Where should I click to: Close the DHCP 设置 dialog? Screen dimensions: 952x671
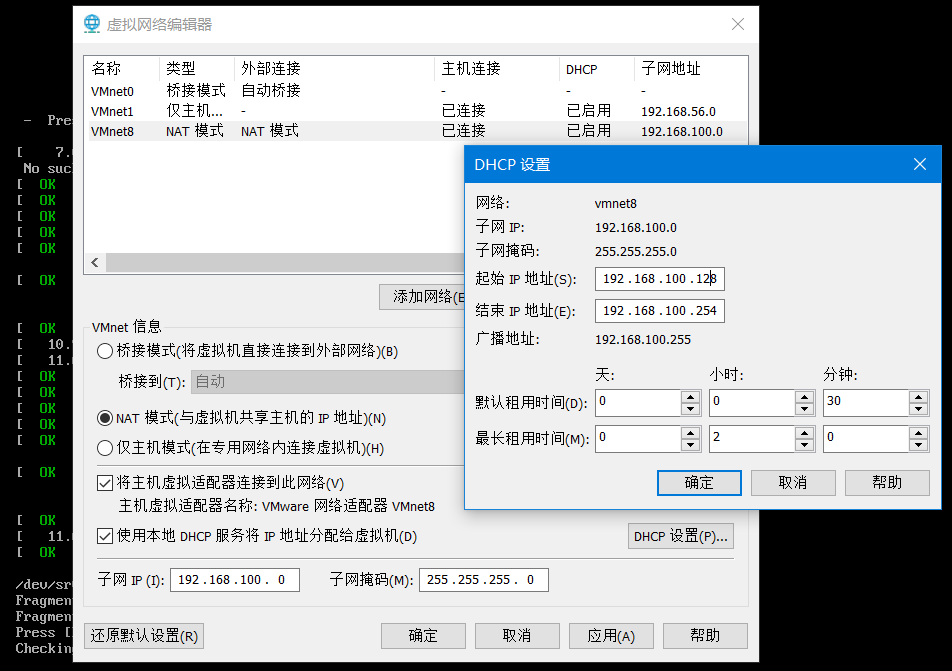[x=920, y=164]
